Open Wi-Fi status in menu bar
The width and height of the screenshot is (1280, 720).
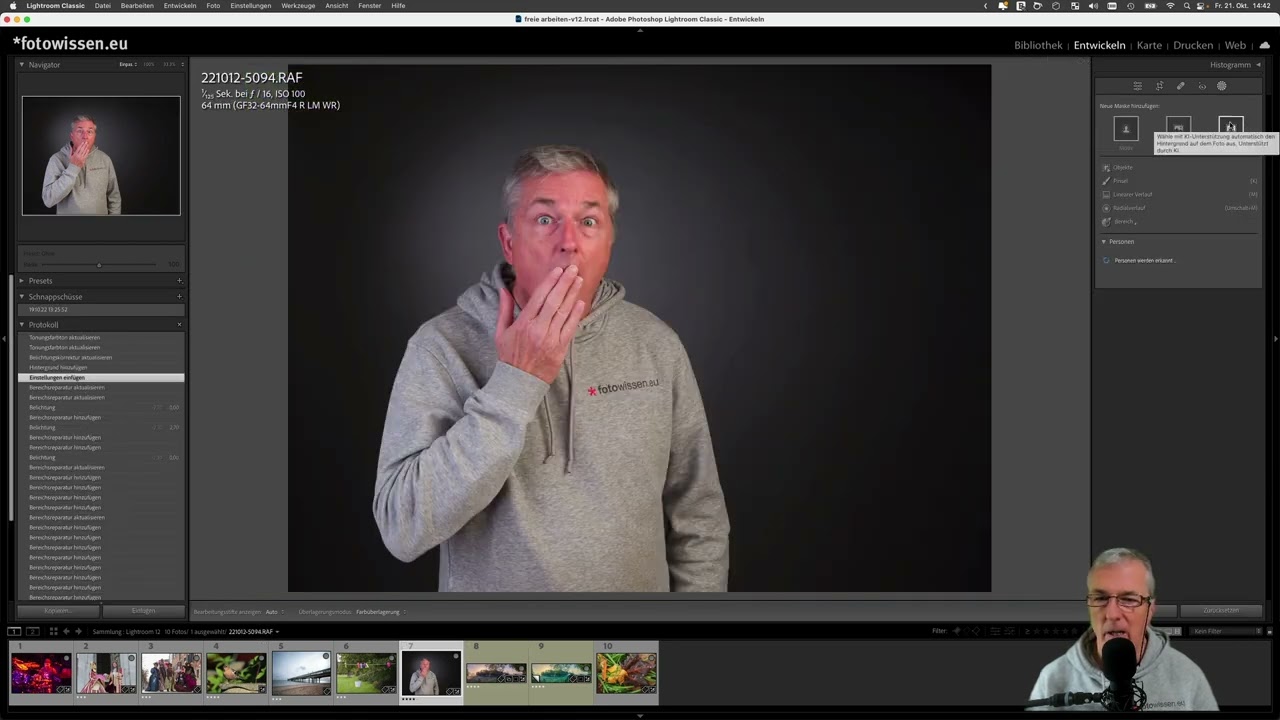click(x=1170, y=6)
